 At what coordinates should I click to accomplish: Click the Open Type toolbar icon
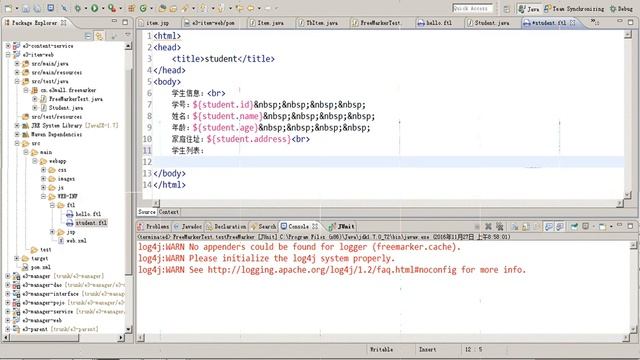(162, 8)
